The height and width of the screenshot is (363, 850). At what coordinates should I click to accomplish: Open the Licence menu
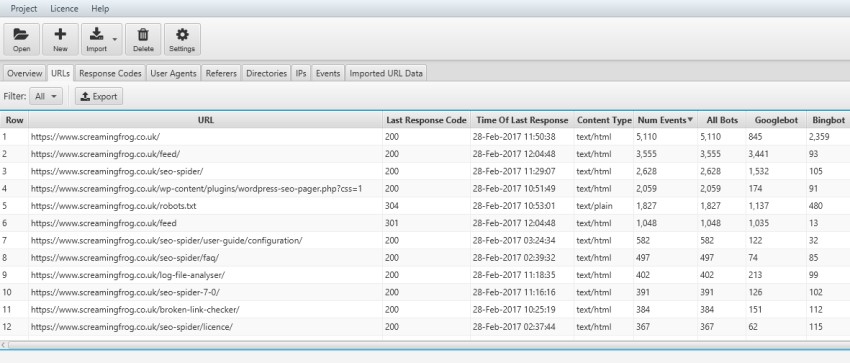tap(64, 9)
